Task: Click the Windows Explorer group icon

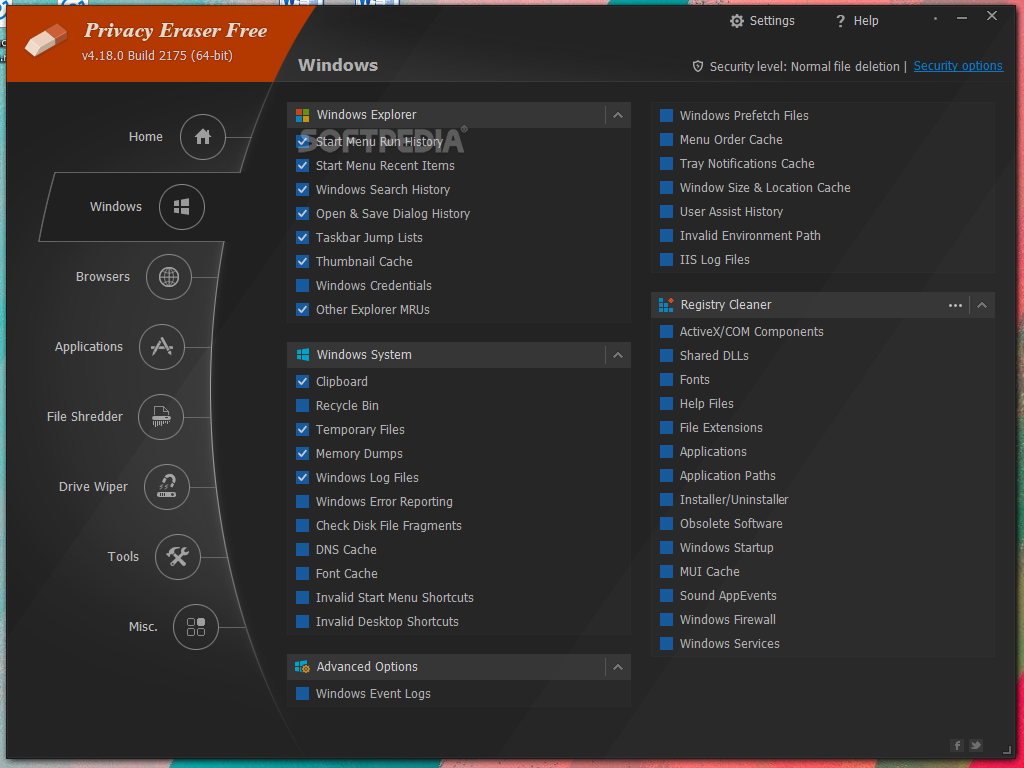Action: point(302,116)
